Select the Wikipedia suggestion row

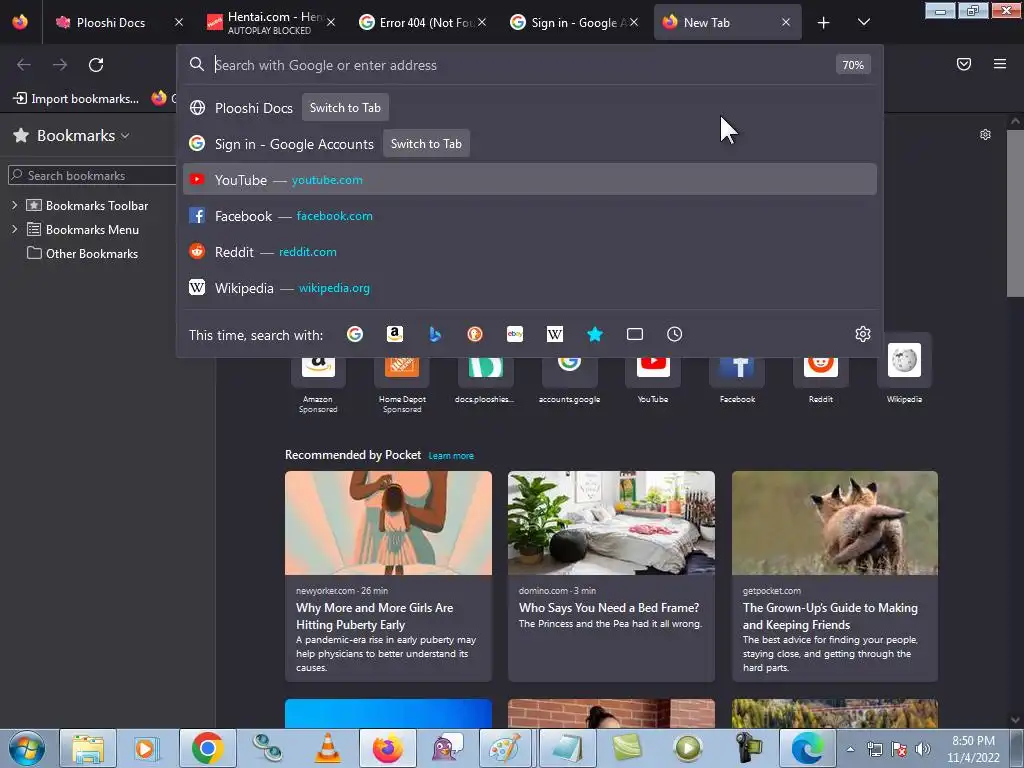pos(530,287)
